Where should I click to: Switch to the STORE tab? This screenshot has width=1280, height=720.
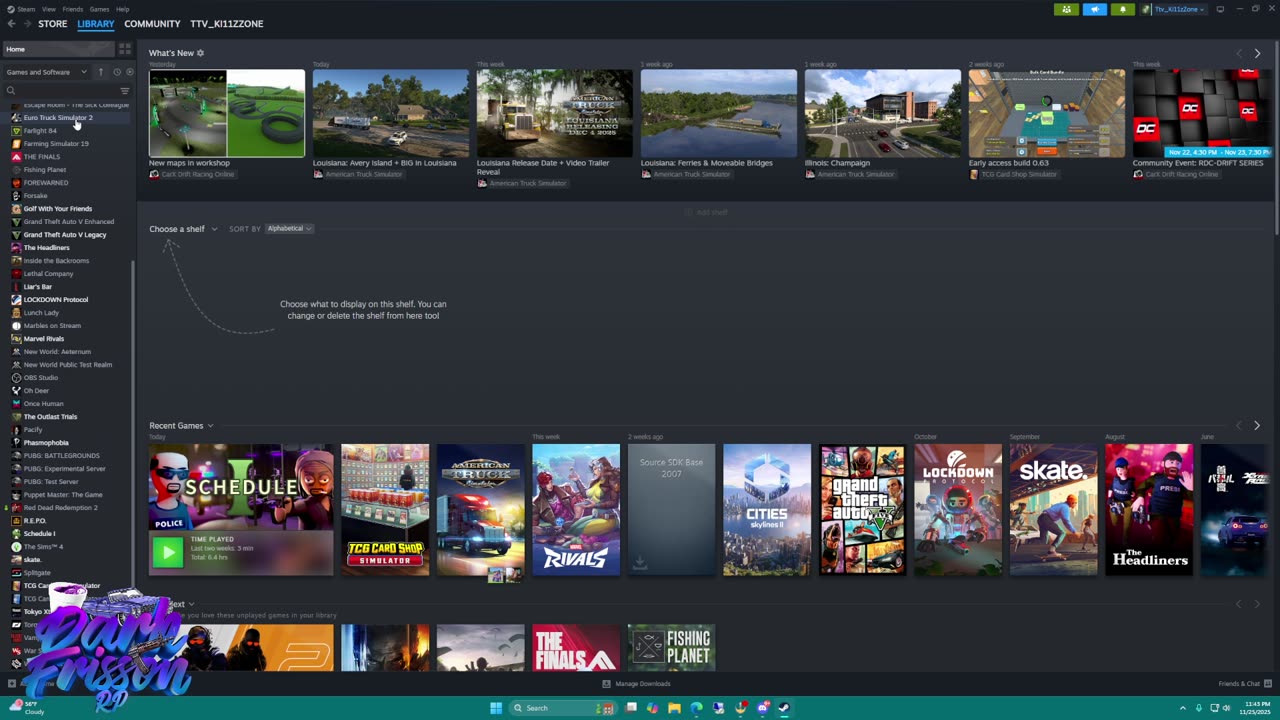coord(53,24)
